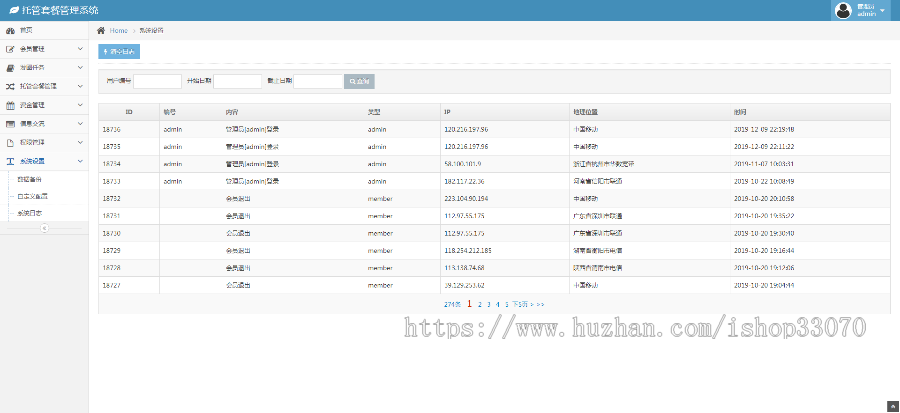
Task: Click IP address 118.254.212.185
Action: (x=468, y=251)
